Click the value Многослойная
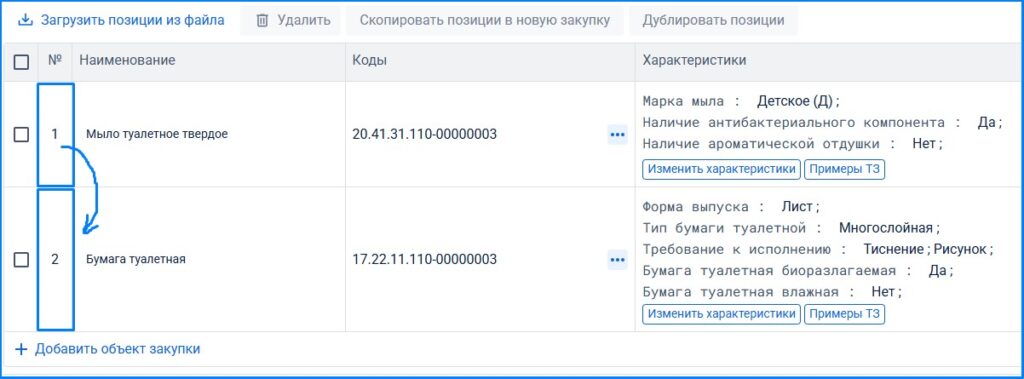 [x=886, y=228]
